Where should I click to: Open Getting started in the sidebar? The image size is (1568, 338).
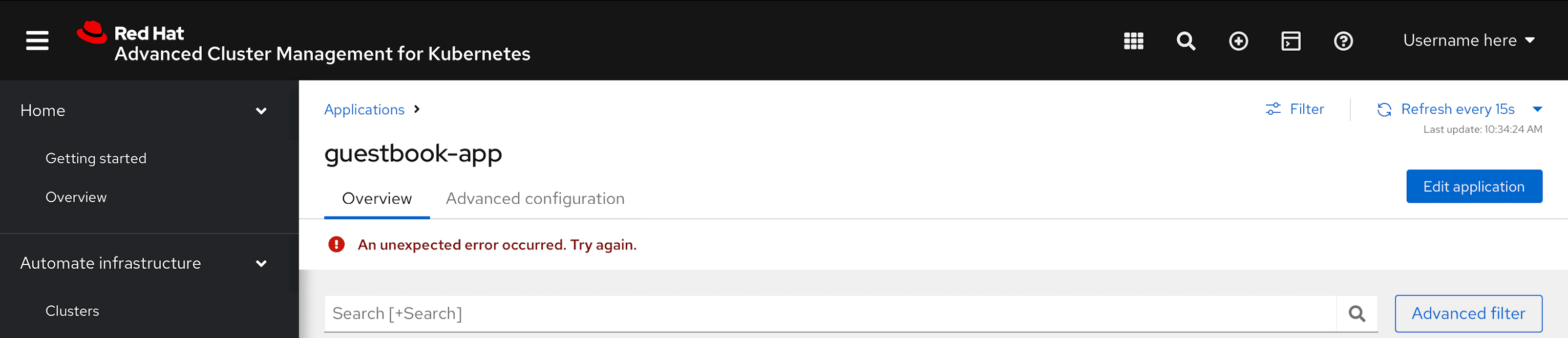point(96,158)
